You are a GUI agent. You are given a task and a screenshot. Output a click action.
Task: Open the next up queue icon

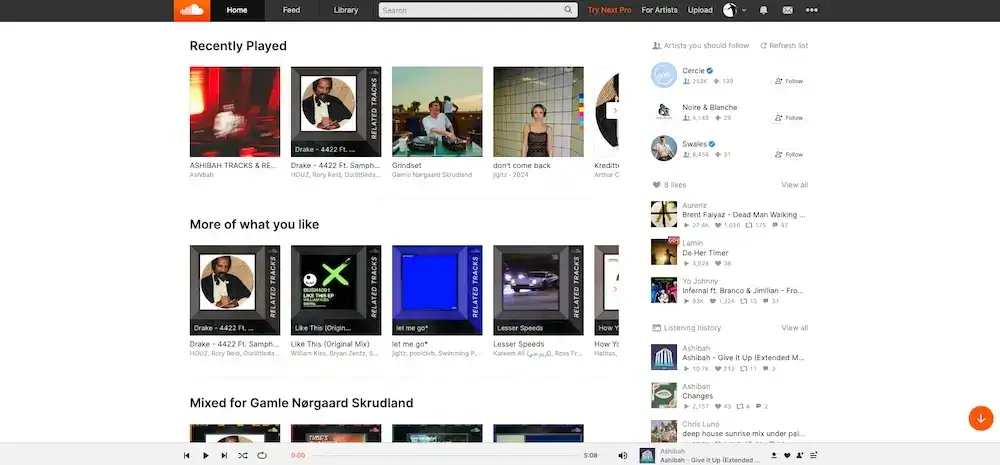click(814, 455)
